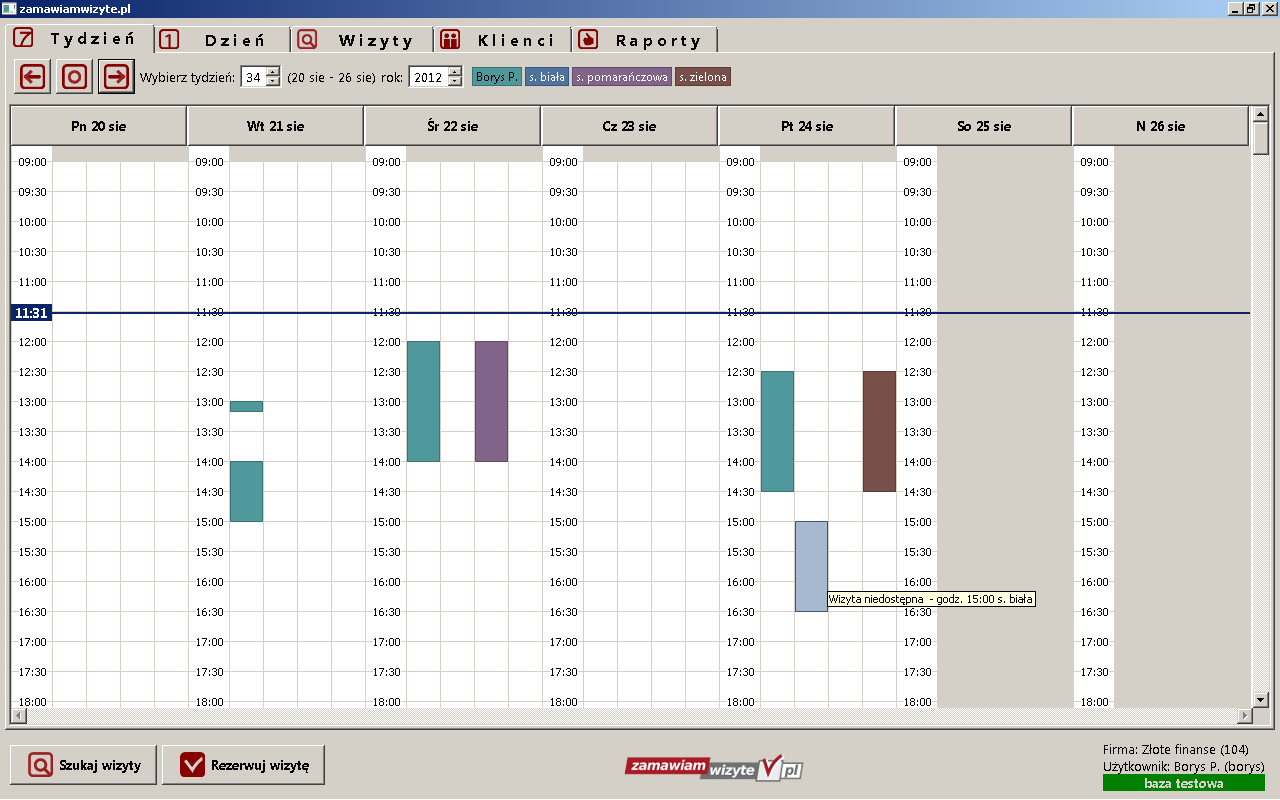
Task: Select the So 25 sie day header
Action: point(984,126)
